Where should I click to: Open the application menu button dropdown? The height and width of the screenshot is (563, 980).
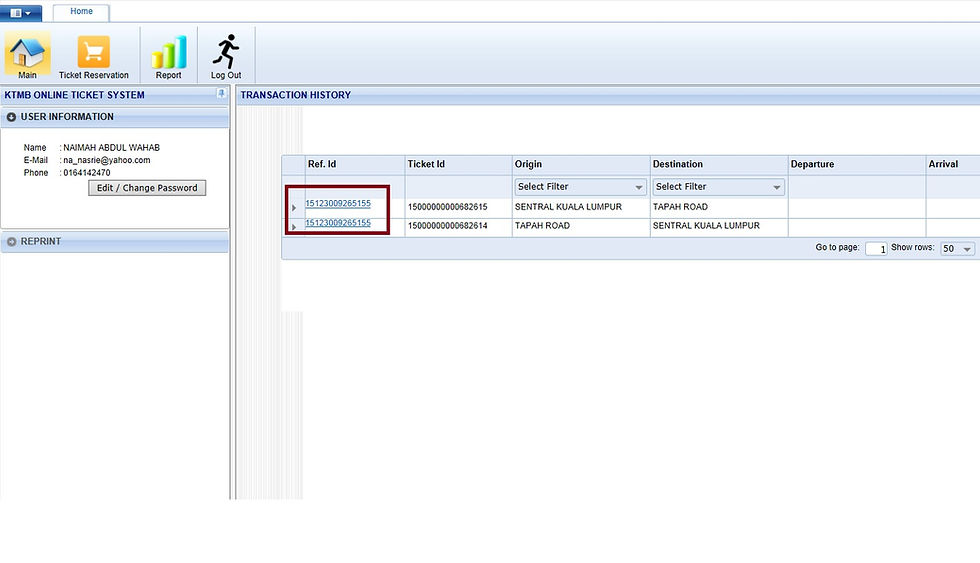pos(21,12)
